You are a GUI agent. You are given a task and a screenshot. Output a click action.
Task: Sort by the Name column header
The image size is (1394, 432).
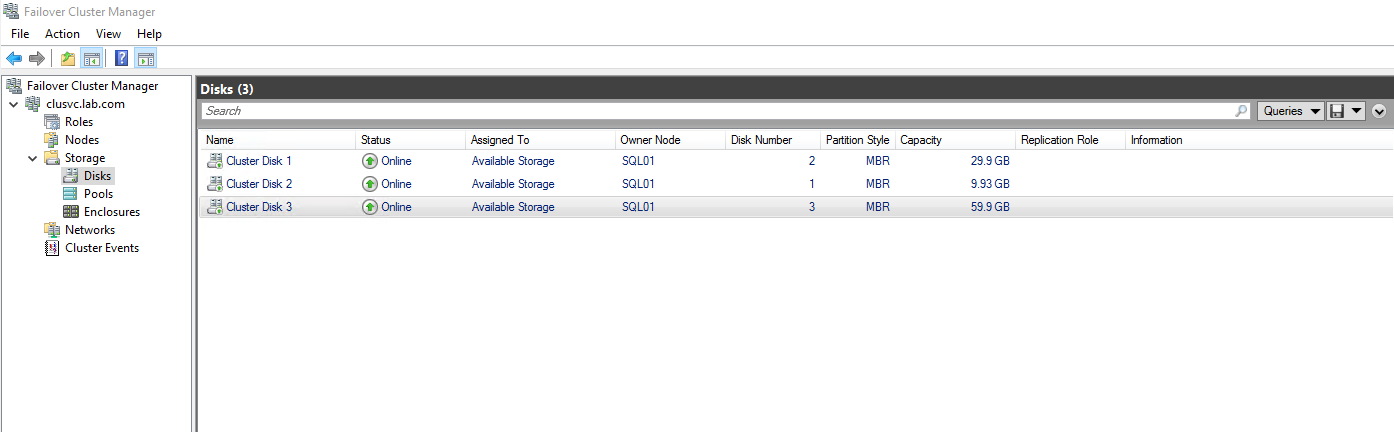[277, 140]
